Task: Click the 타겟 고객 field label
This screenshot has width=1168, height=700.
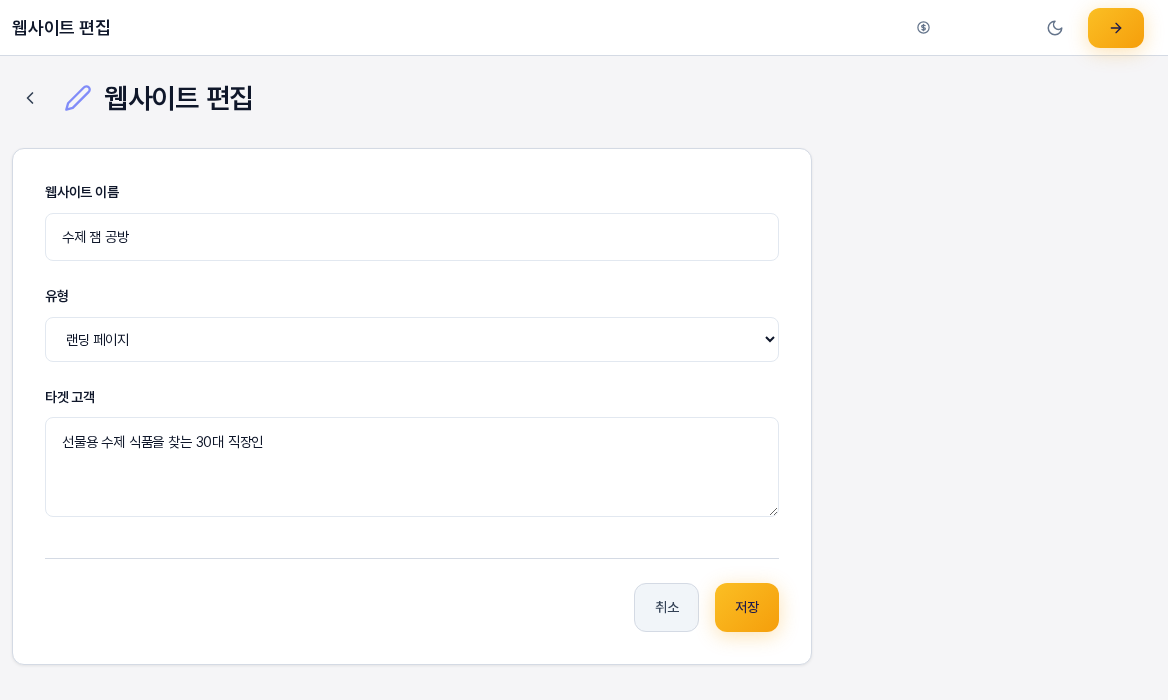Action: (70, 397)
